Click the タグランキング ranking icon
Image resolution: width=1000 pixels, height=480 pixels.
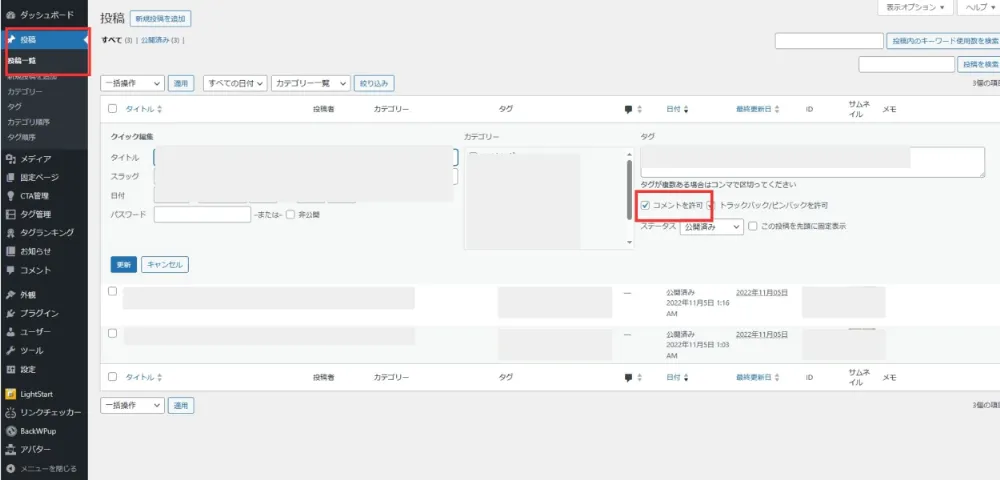[10, 233]
